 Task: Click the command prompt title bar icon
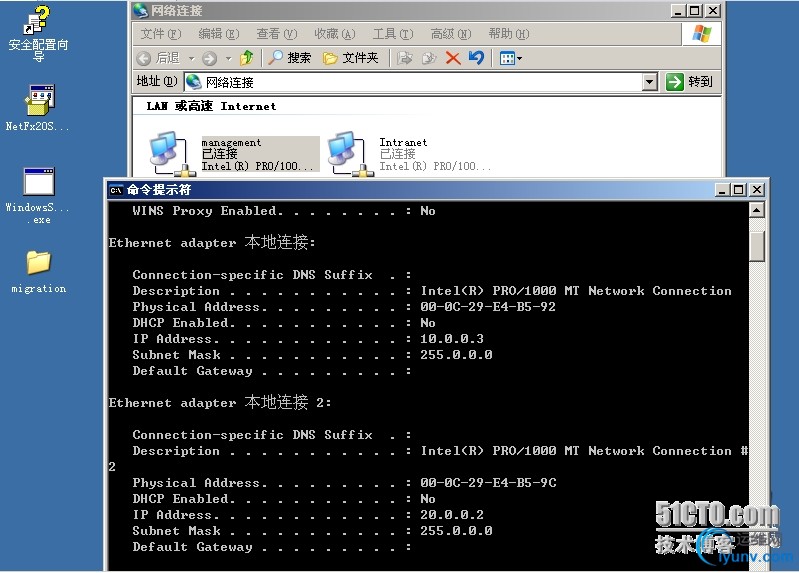[116, 190]
